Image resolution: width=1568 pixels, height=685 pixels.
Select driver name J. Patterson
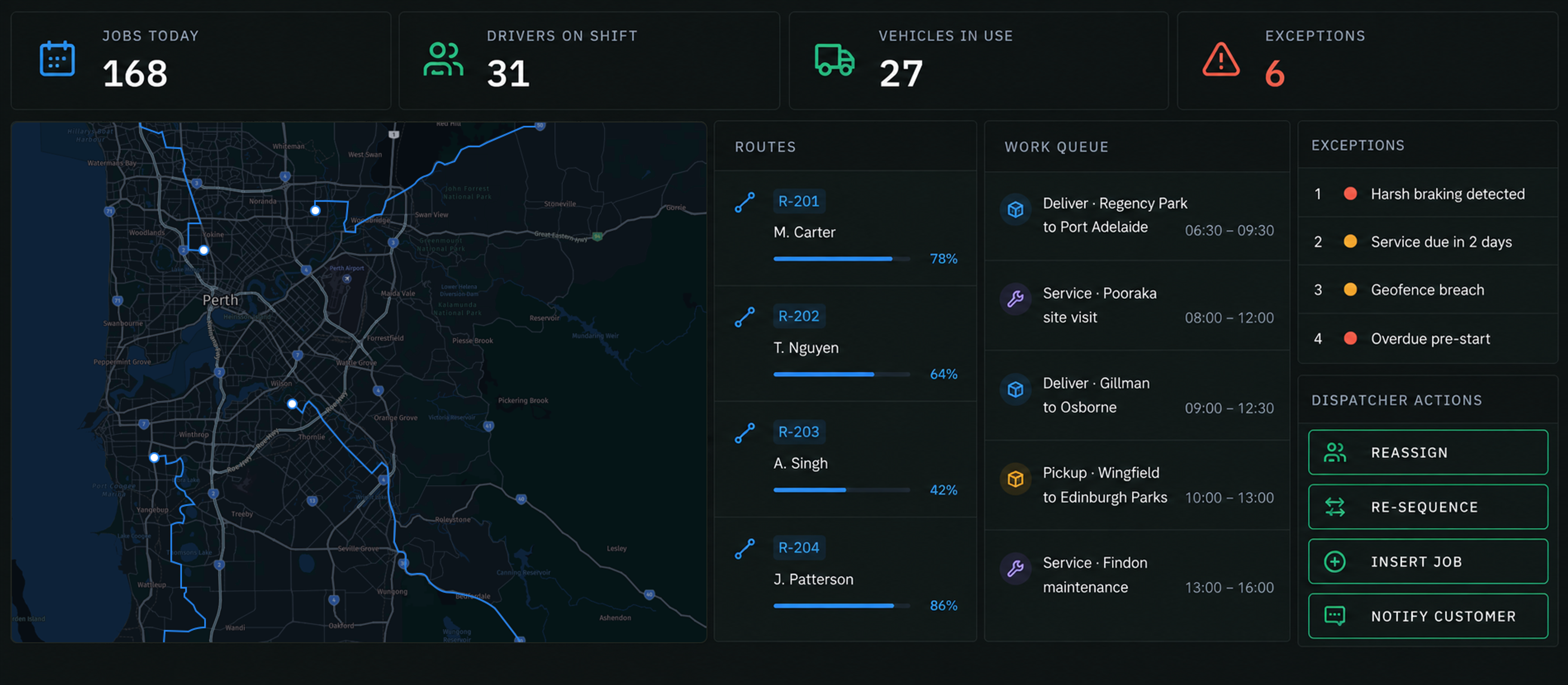click(x=813, y=580)
